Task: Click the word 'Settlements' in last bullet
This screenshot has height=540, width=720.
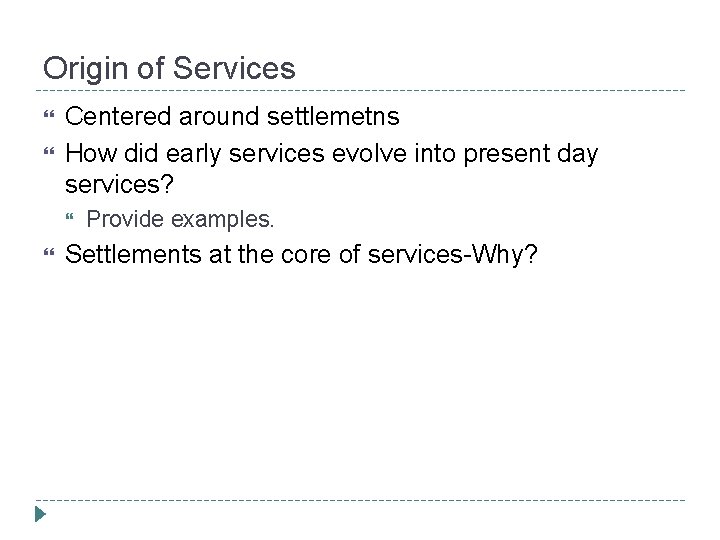Action: click(135, 255)
